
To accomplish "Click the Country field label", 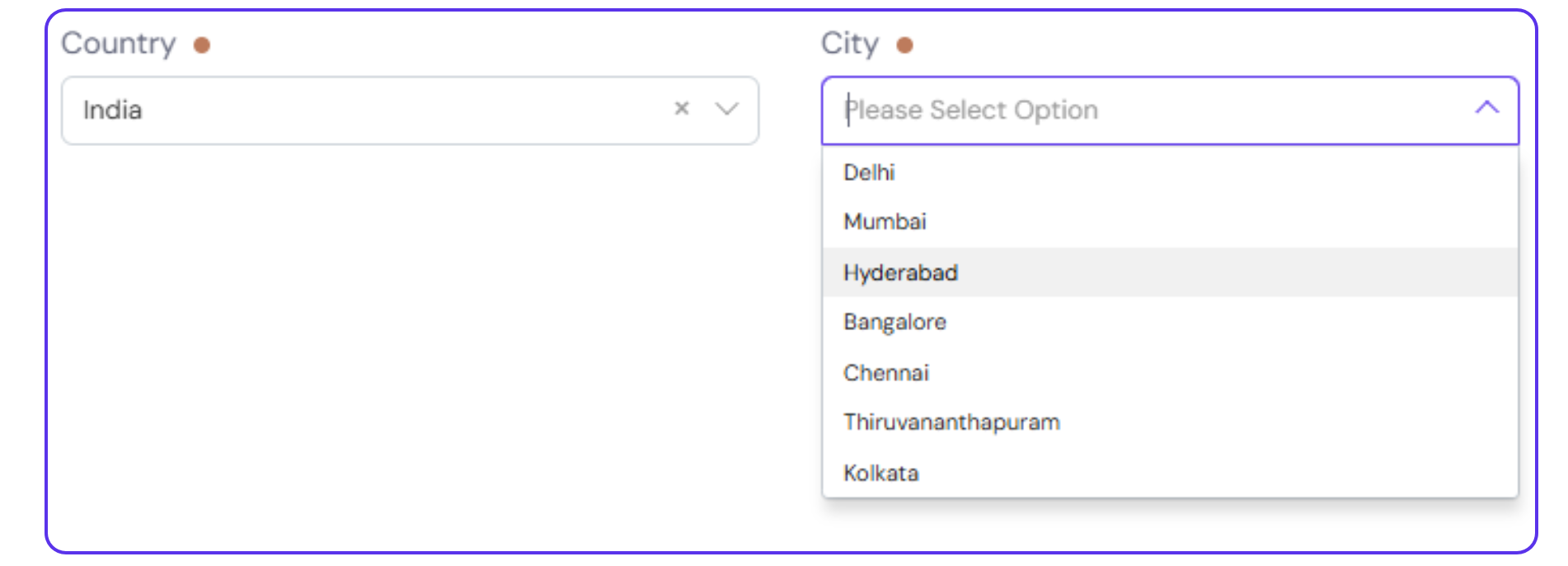I will (119, 44).
